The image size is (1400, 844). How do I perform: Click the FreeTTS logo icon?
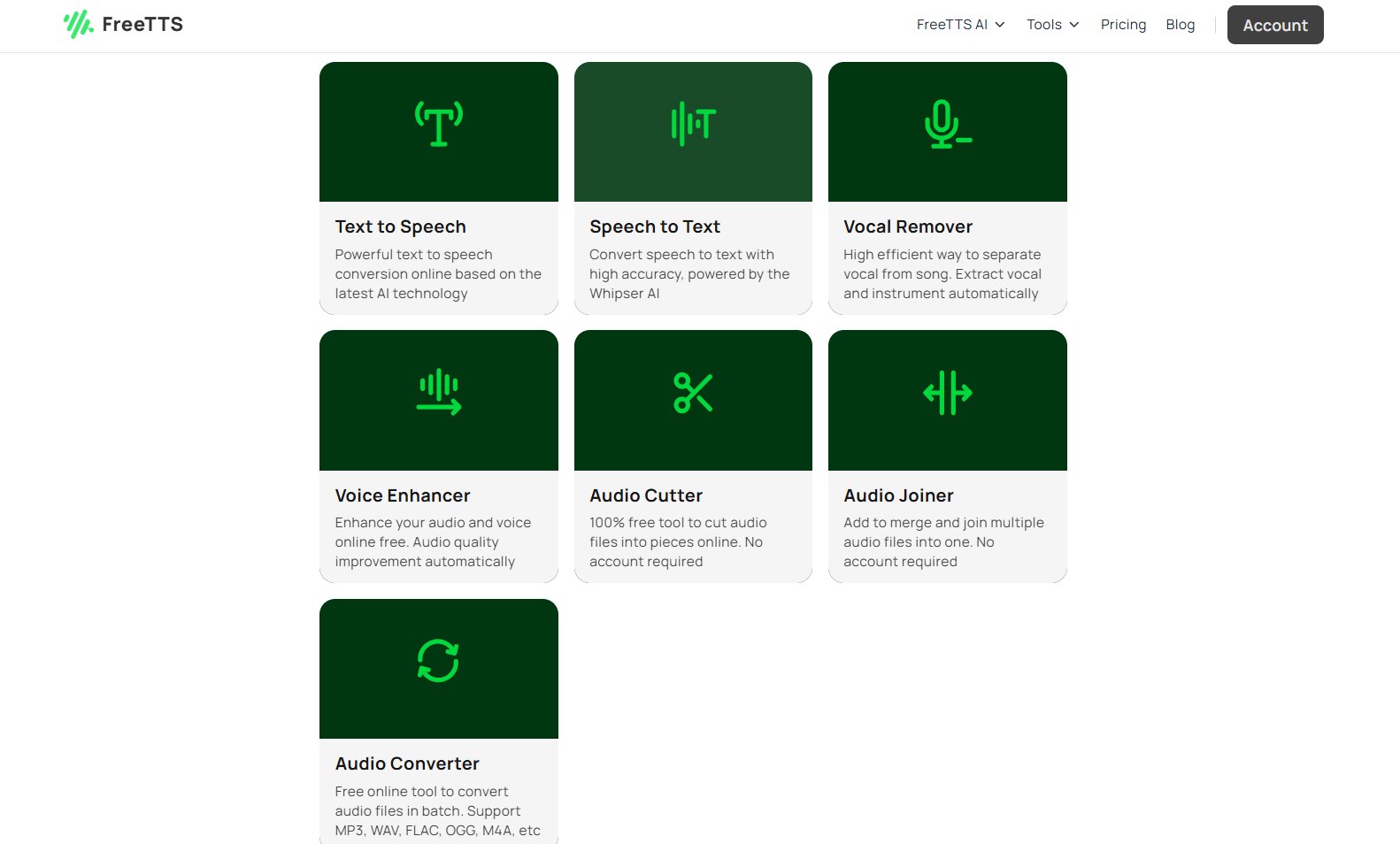[x=78, y=25]
